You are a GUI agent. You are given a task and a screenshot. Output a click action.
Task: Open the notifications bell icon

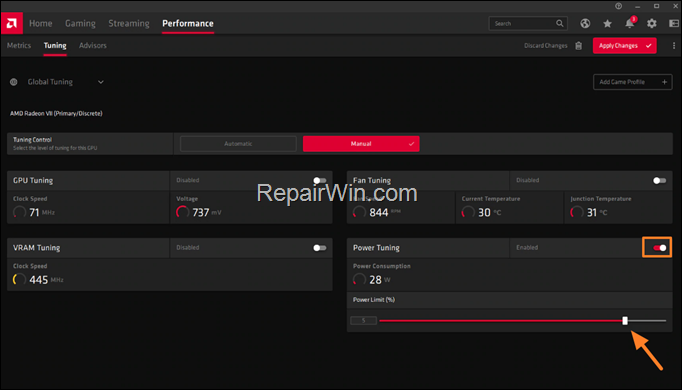click(x=629, y=23)
